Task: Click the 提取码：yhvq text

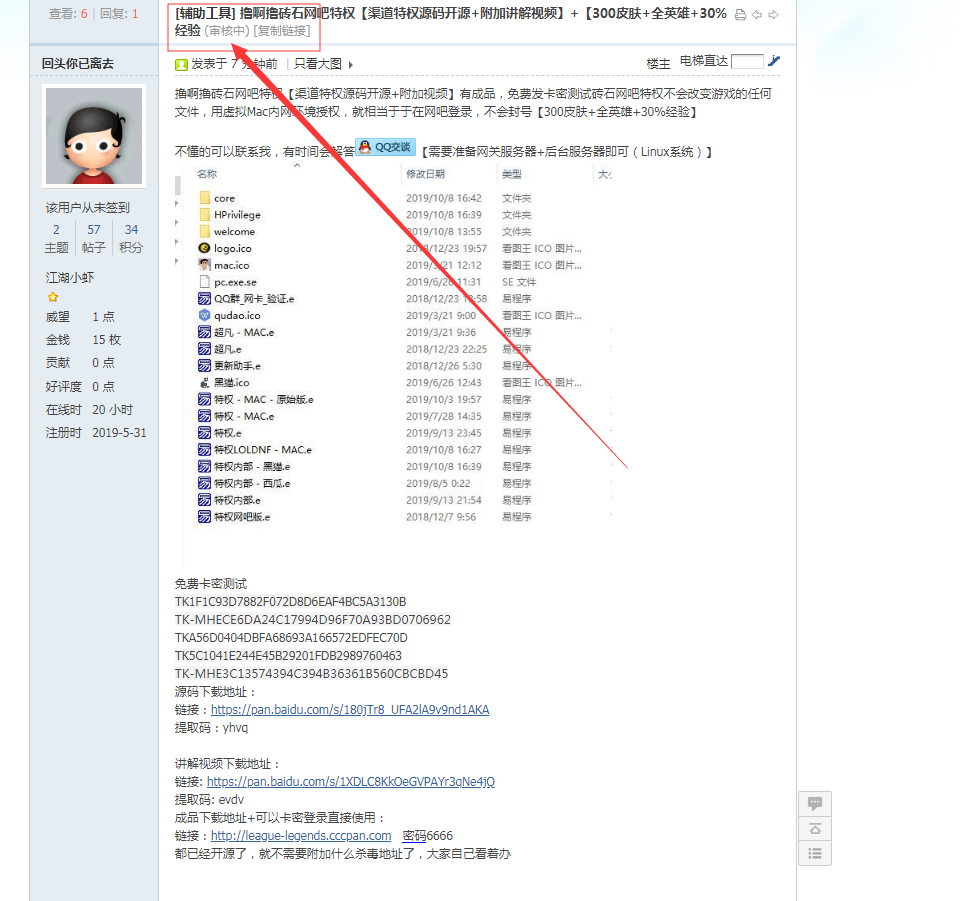Action: [x=211, y=728]
